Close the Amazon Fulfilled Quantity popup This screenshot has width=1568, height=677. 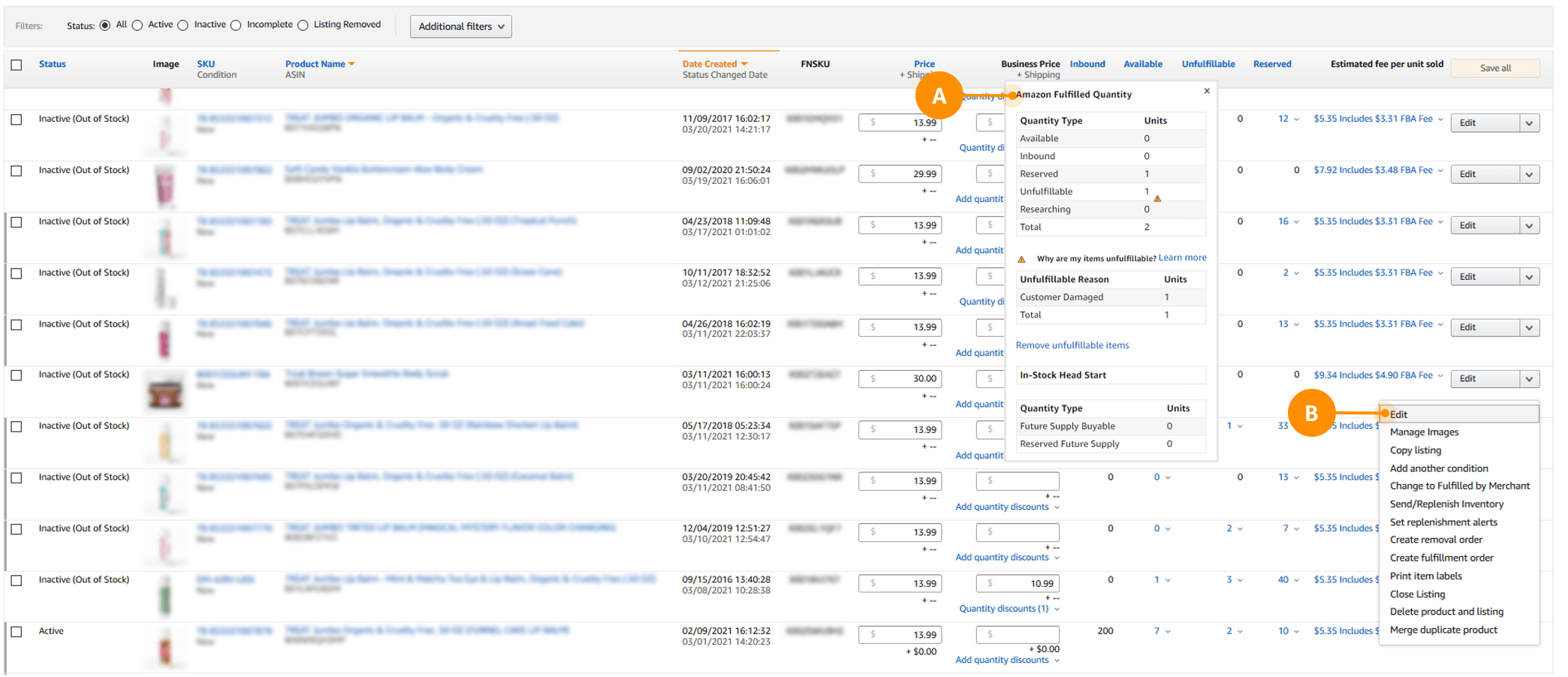1207,90
